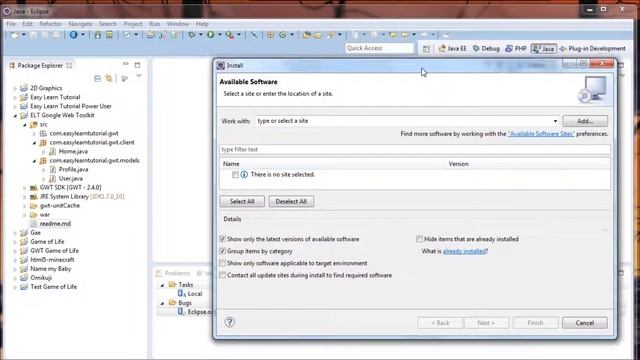Expand the GWT SDK library node

(x=24, y=188)
